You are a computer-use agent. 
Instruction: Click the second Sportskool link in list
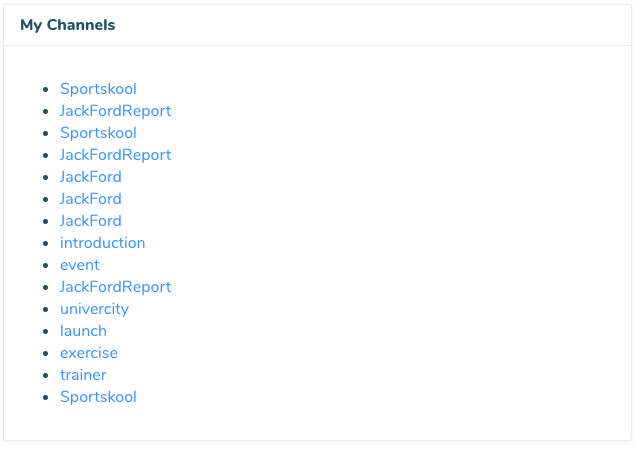click(x=98, y=133)
